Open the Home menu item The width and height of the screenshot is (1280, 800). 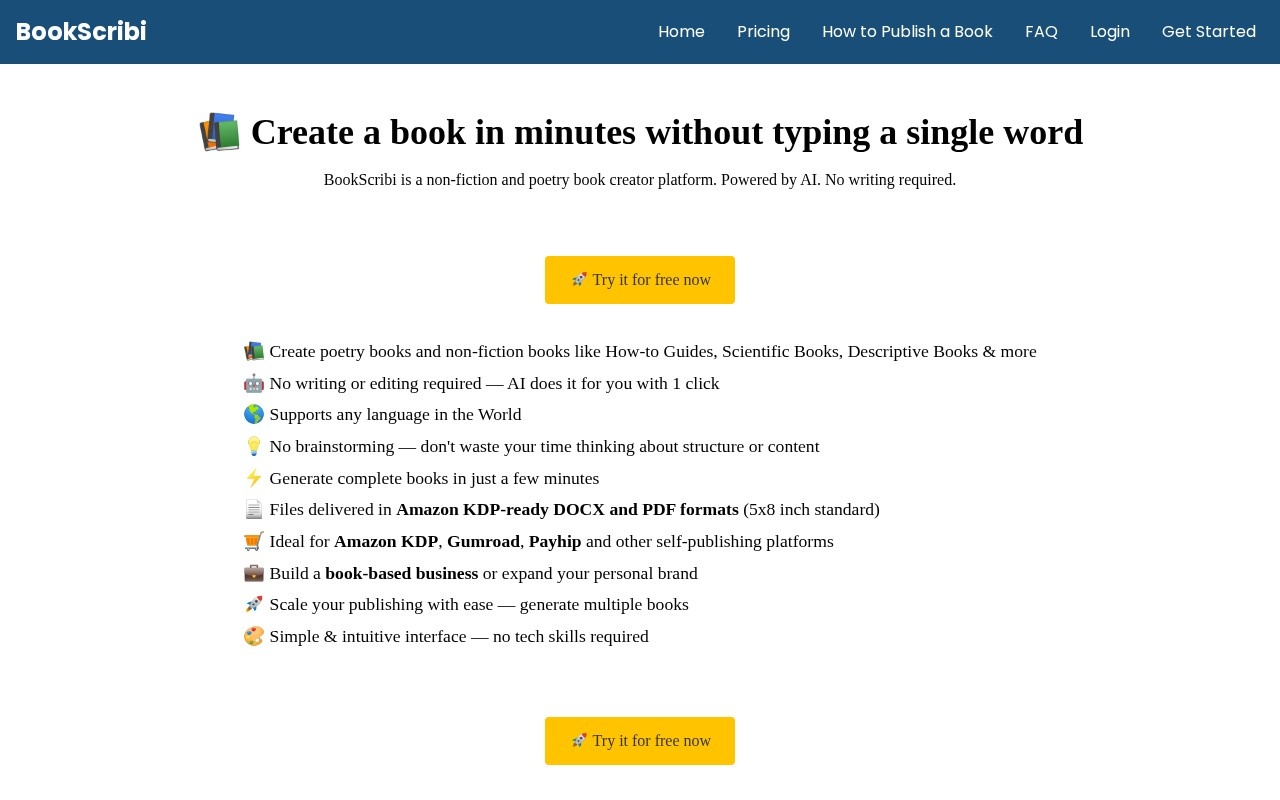681,32
